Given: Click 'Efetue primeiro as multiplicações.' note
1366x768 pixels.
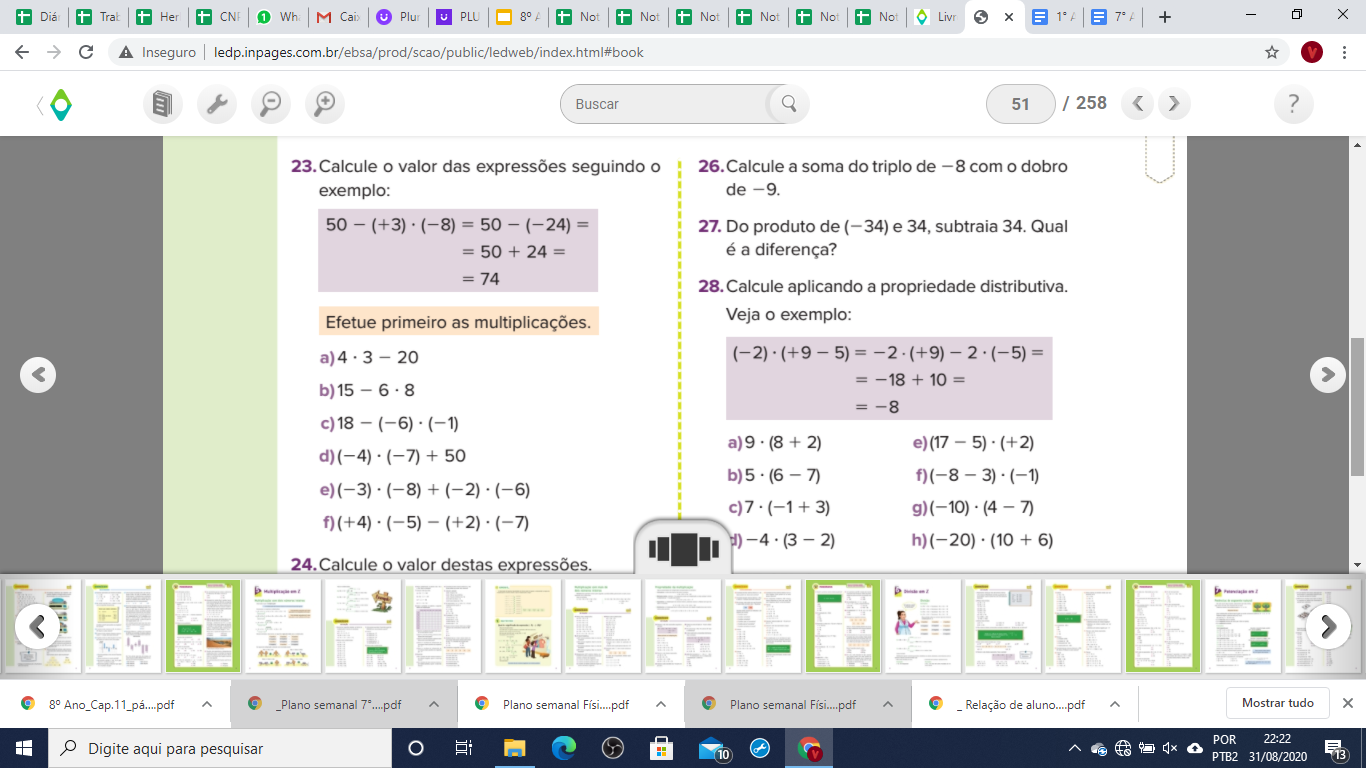Looking at the screenshot, I should click(458, 322).
